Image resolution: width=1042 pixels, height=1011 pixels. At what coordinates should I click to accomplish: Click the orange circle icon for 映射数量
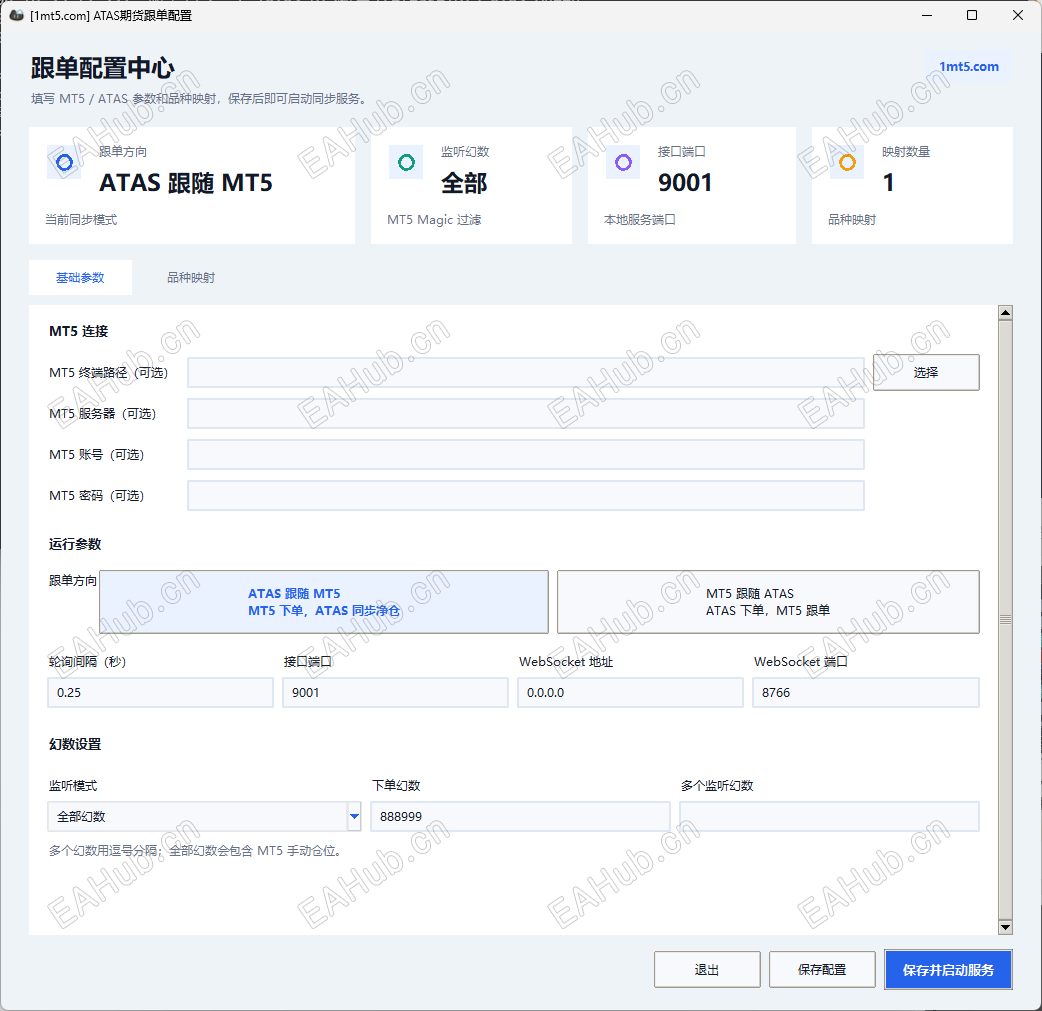pyautogui.click(x=847, y=162)
